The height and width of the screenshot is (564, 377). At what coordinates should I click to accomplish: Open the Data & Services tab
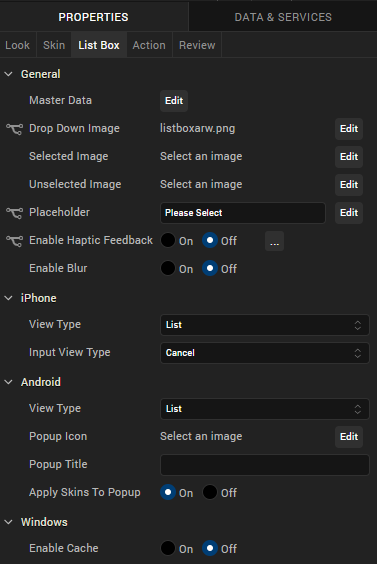283,17
